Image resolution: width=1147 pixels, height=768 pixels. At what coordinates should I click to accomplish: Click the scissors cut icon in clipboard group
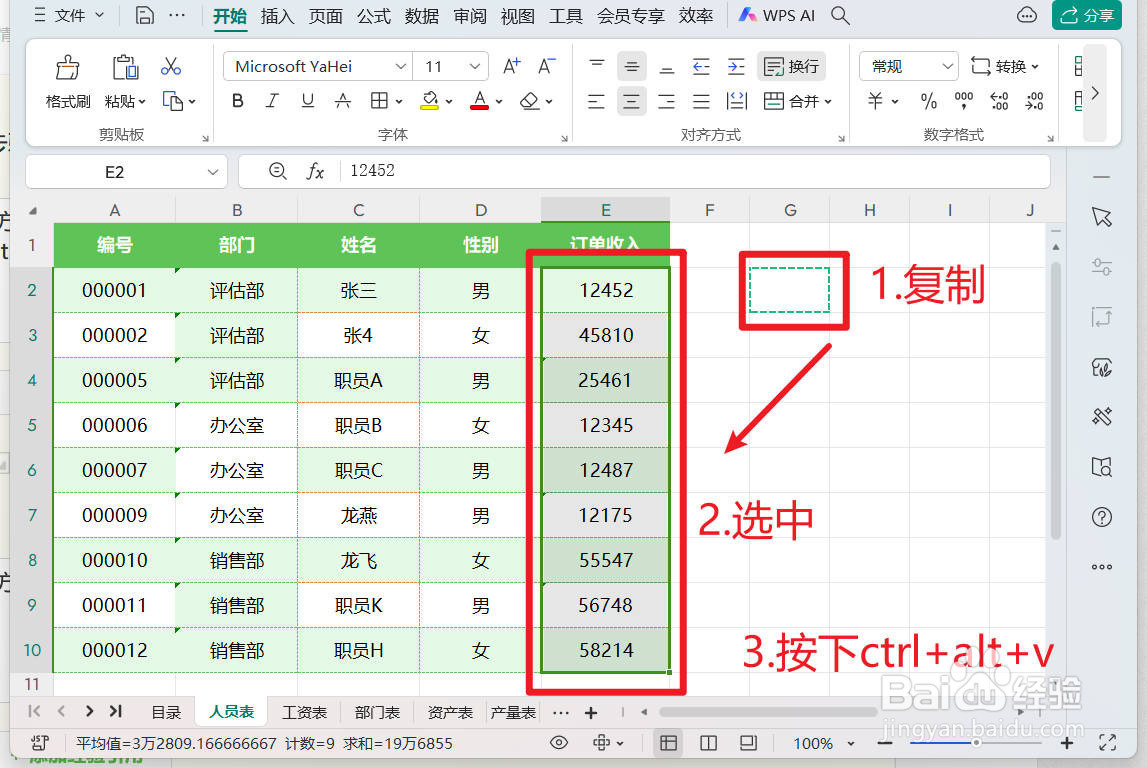pyautogui.click(x=170, y=65)
